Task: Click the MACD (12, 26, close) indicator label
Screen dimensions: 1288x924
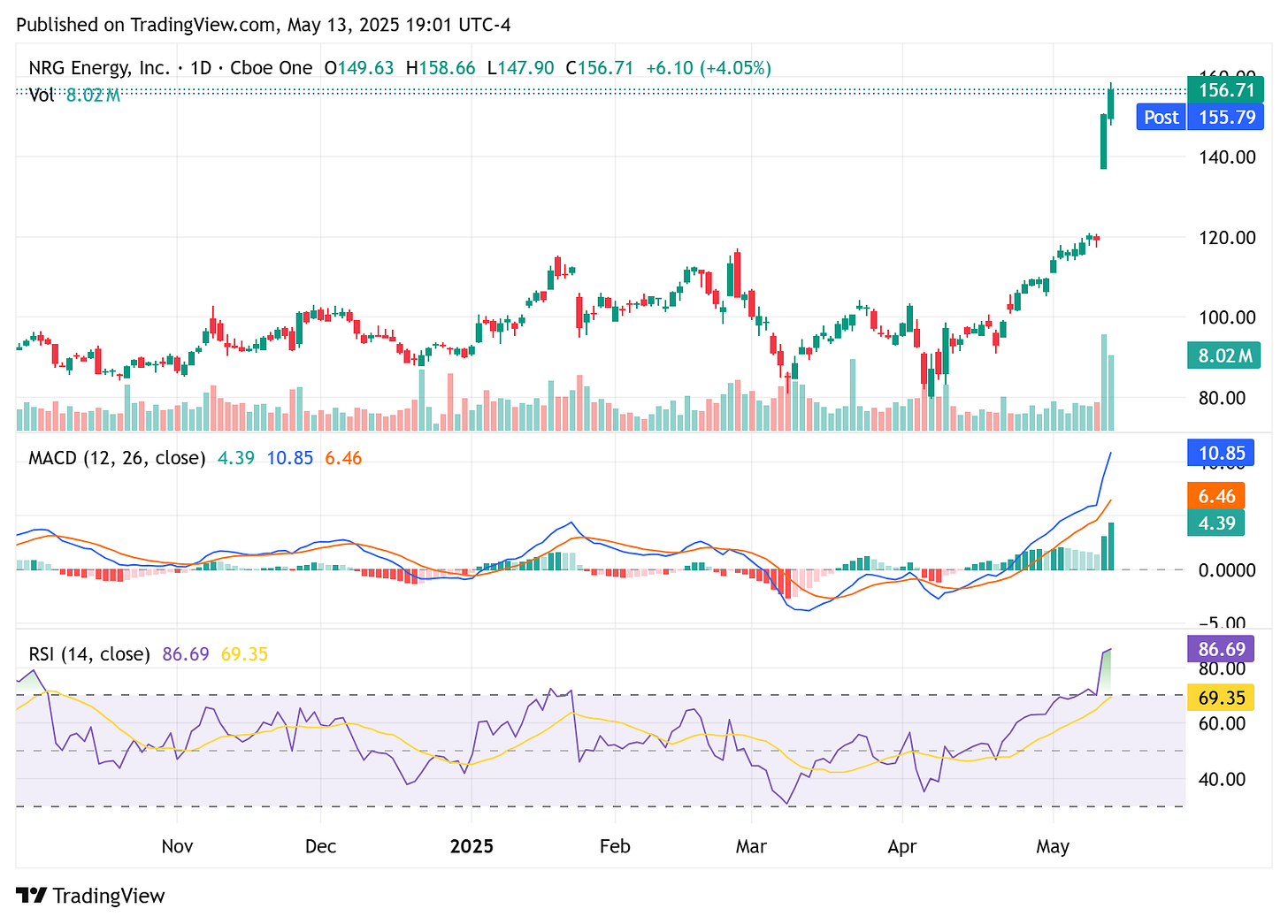Action: click(x=115, y=458)
